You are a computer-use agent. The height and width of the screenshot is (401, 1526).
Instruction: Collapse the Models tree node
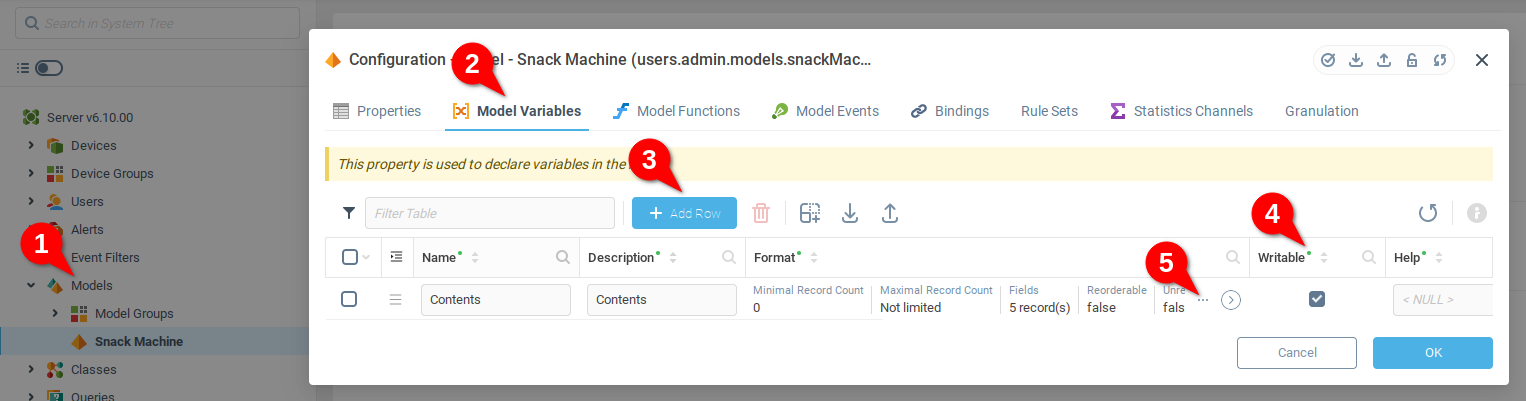point(31,285)
